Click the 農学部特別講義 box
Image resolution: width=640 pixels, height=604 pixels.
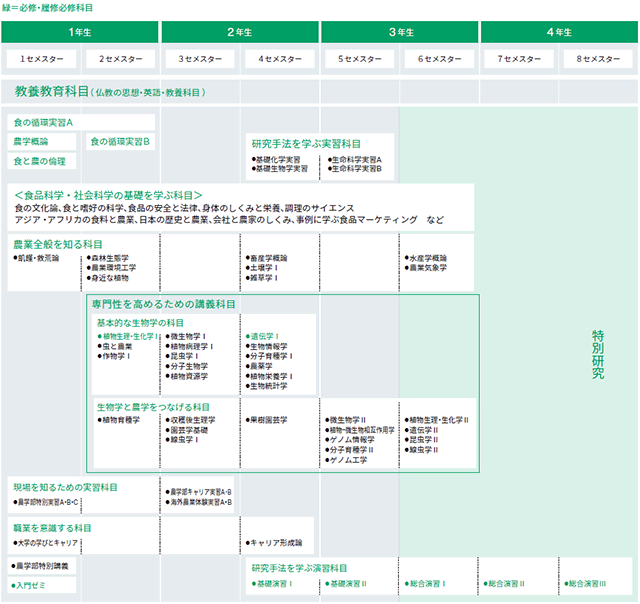click(42, 566)
